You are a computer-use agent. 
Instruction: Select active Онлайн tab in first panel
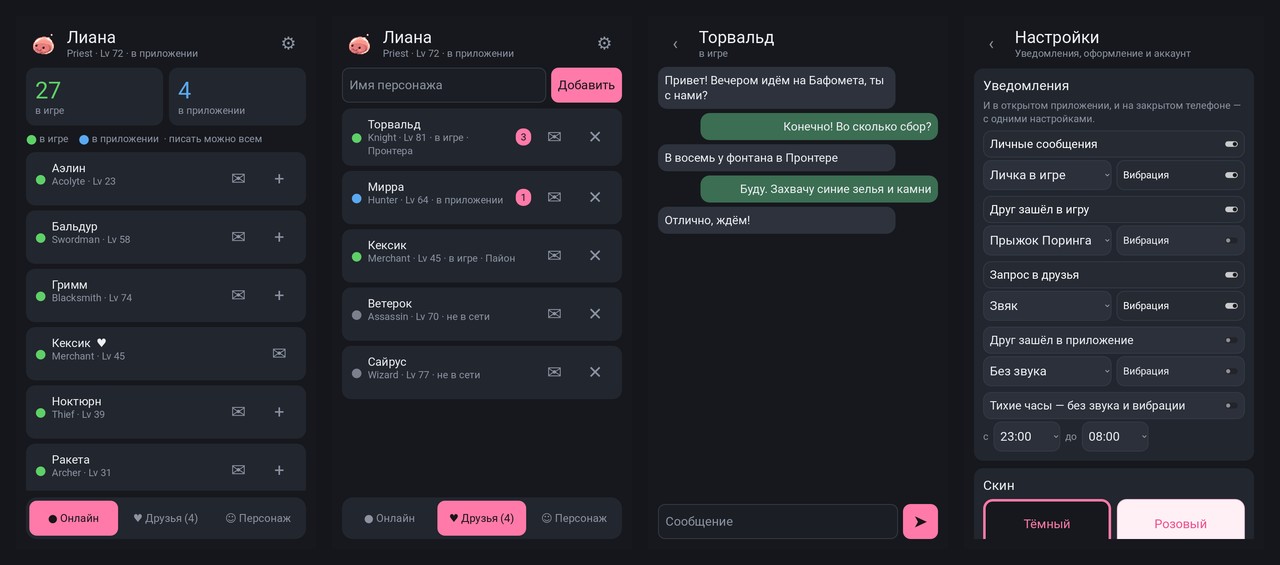click(74, 518)
